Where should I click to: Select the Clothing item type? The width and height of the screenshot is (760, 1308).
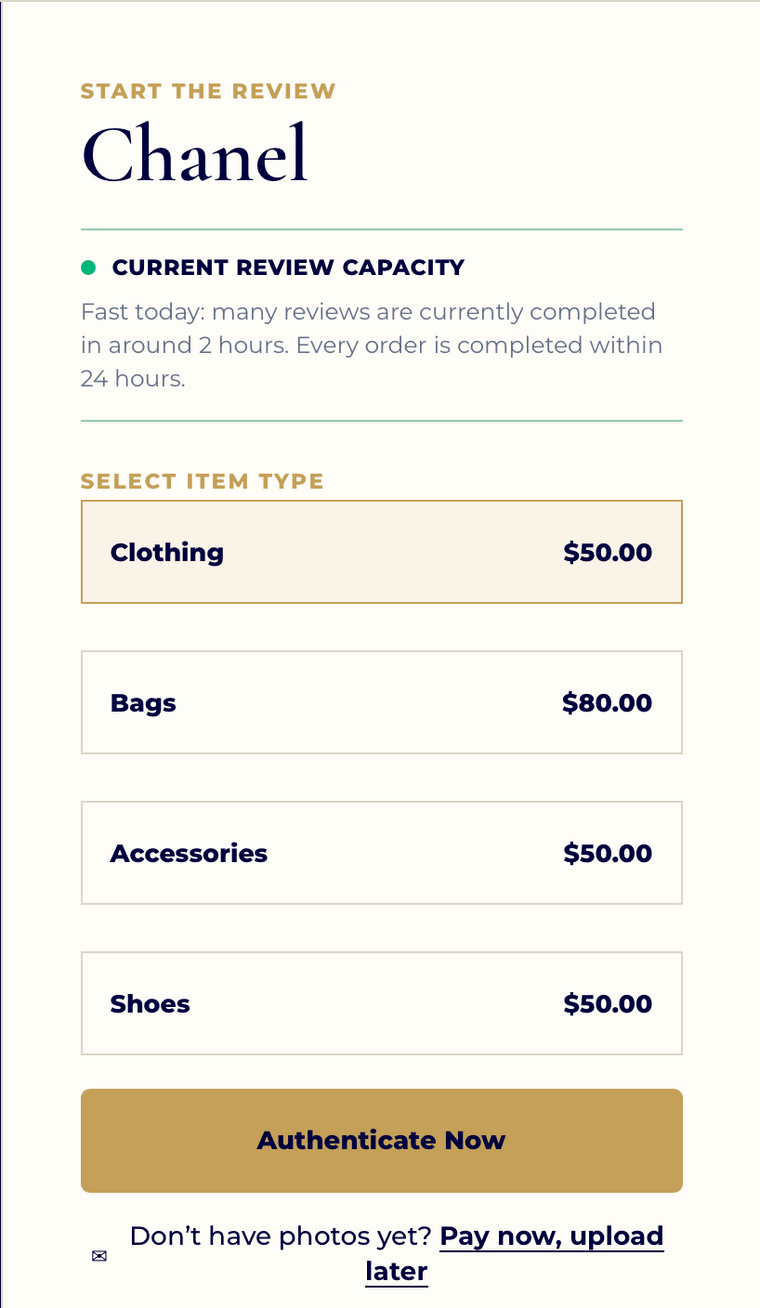point(382,552)
